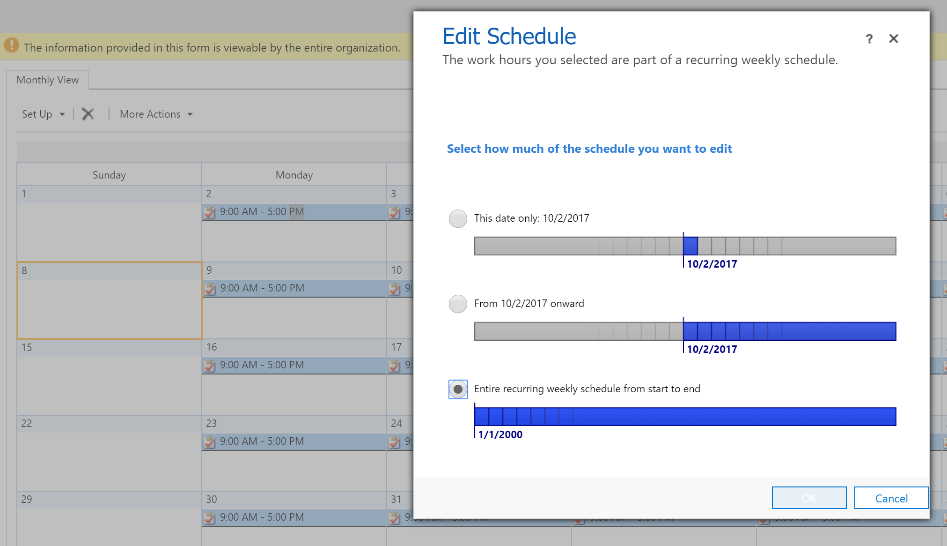Screen dimensions: 947x546
Task: Close the Edit Schedule dialog
Action: coord(893,39)
